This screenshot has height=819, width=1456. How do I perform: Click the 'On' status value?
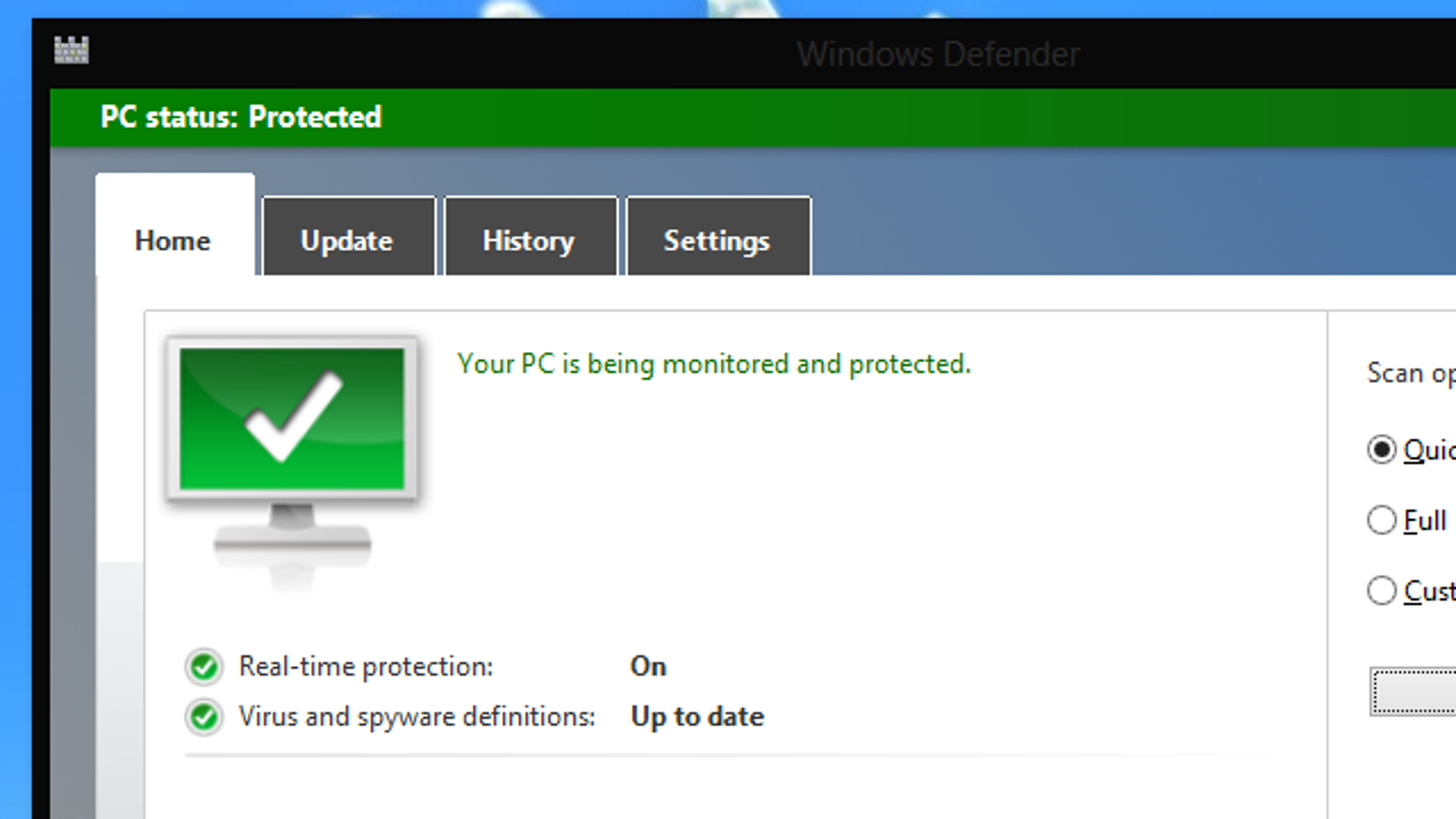click(x=648, y=666)
